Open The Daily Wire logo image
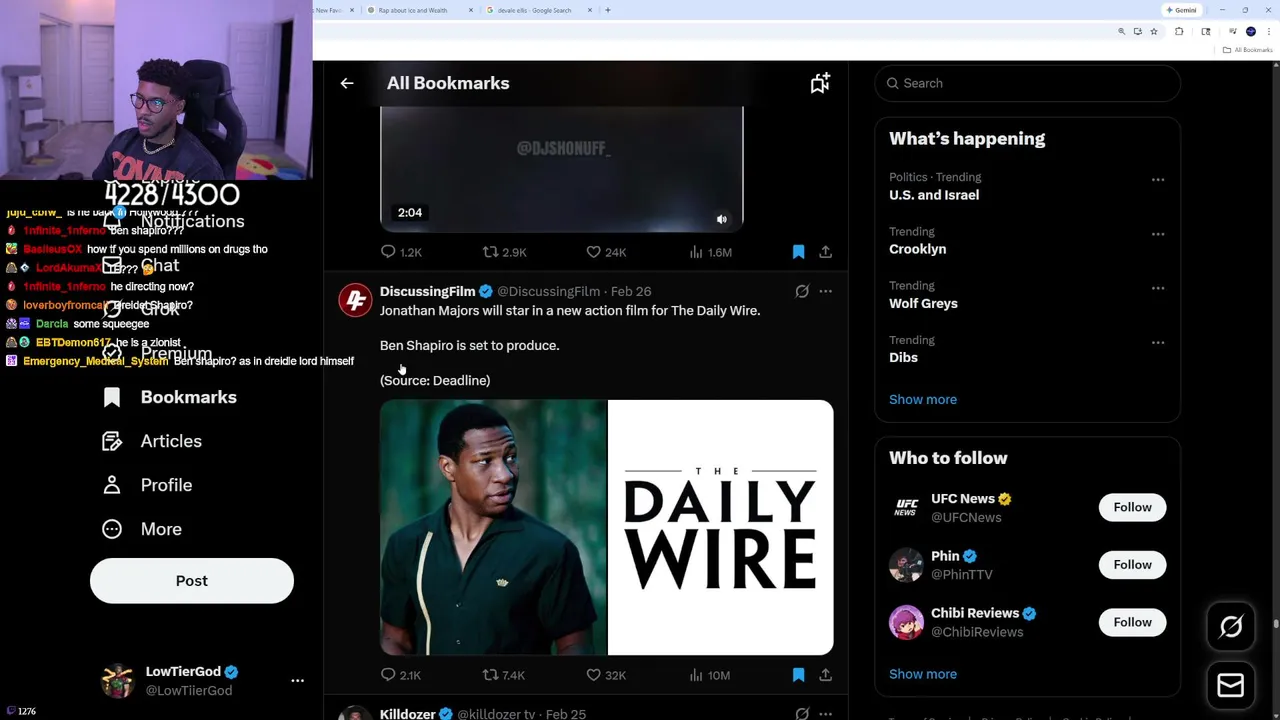This screenshot has height=720, width=1280. pos(720,527)
